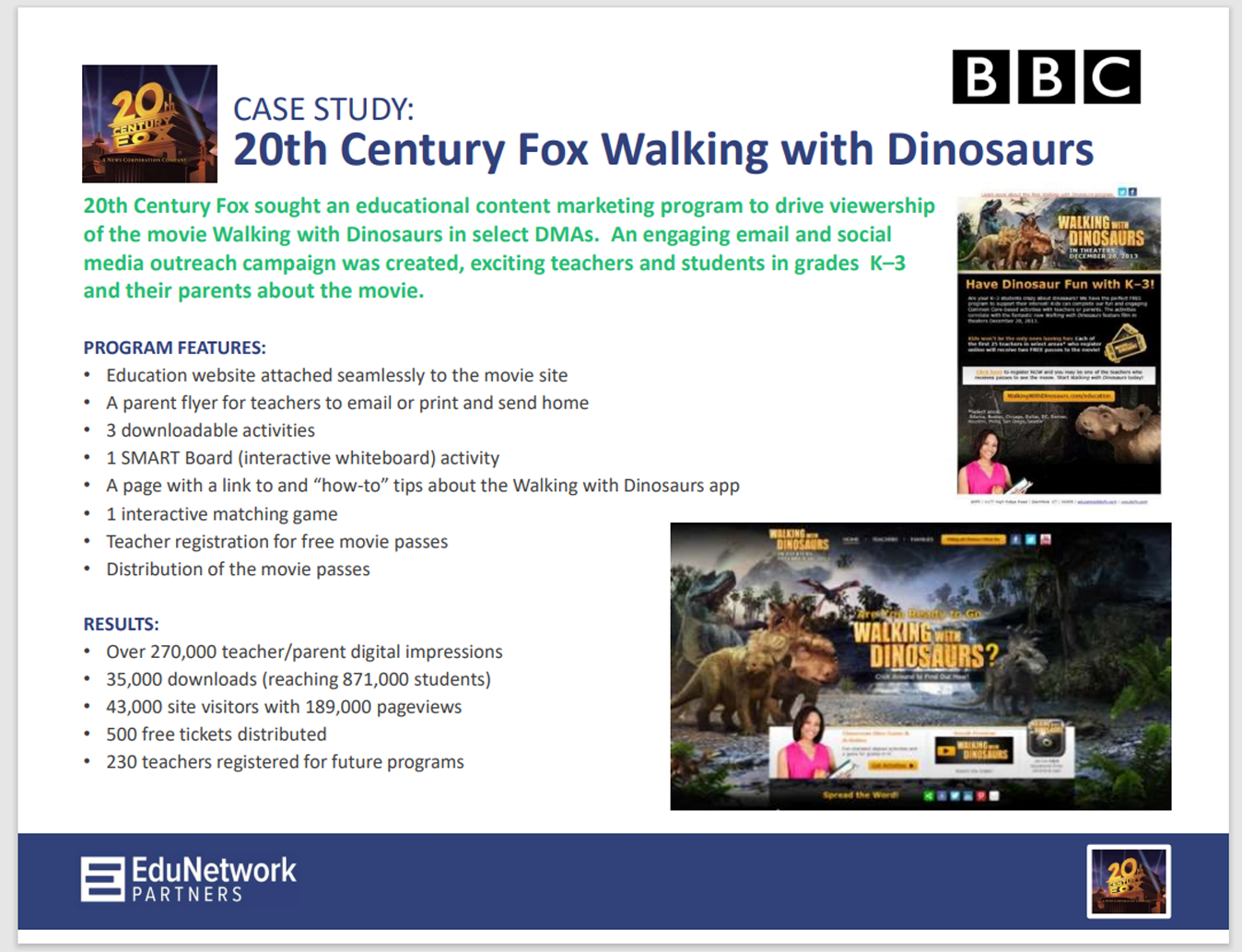Screen dimensions: 1242x952
Task: Click the 20th Century Fox logo beside the title
Action: 149,123
